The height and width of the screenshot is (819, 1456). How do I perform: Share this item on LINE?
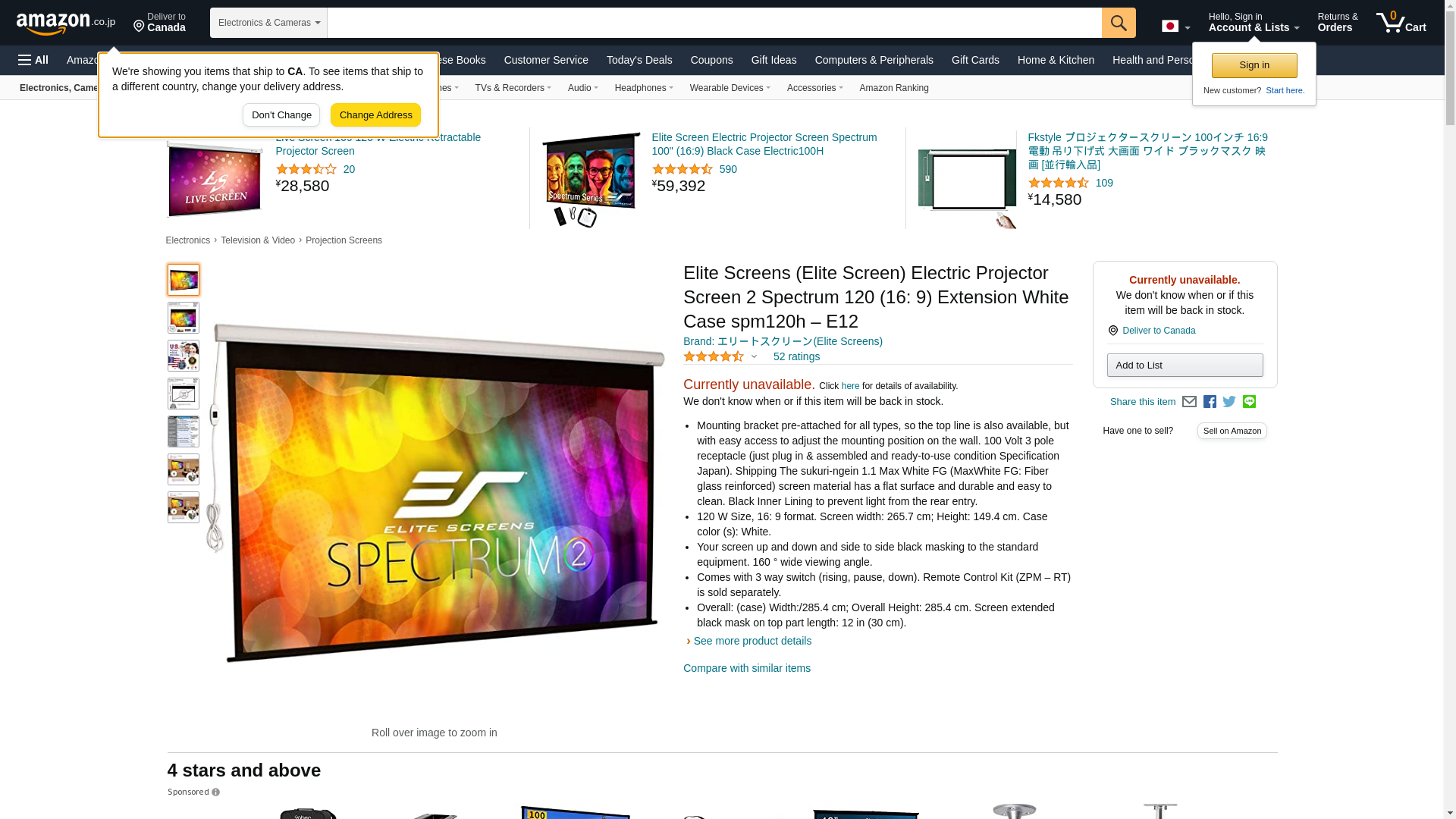[1249, 402]
